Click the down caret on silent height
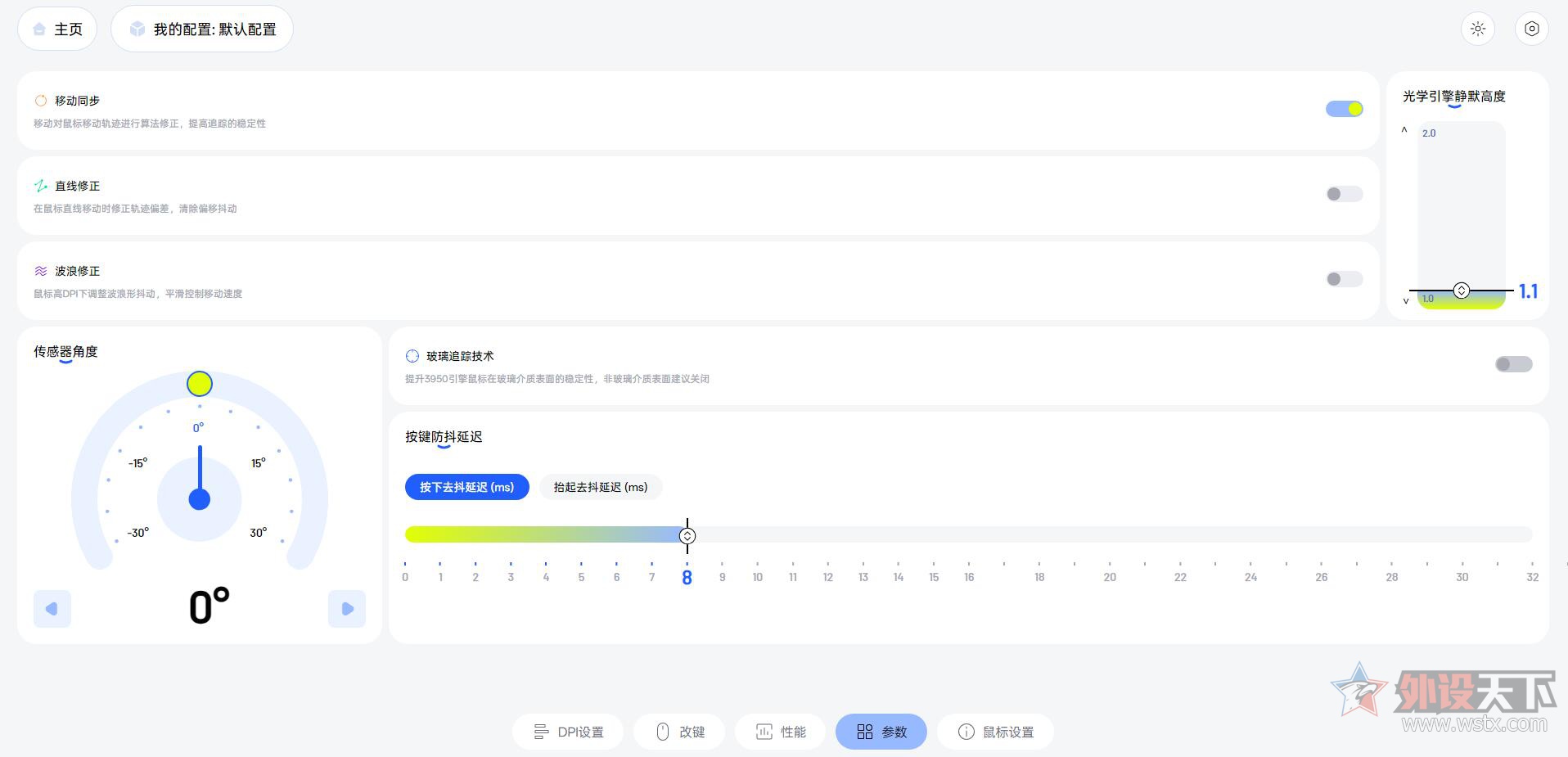 coord(1406,301)
